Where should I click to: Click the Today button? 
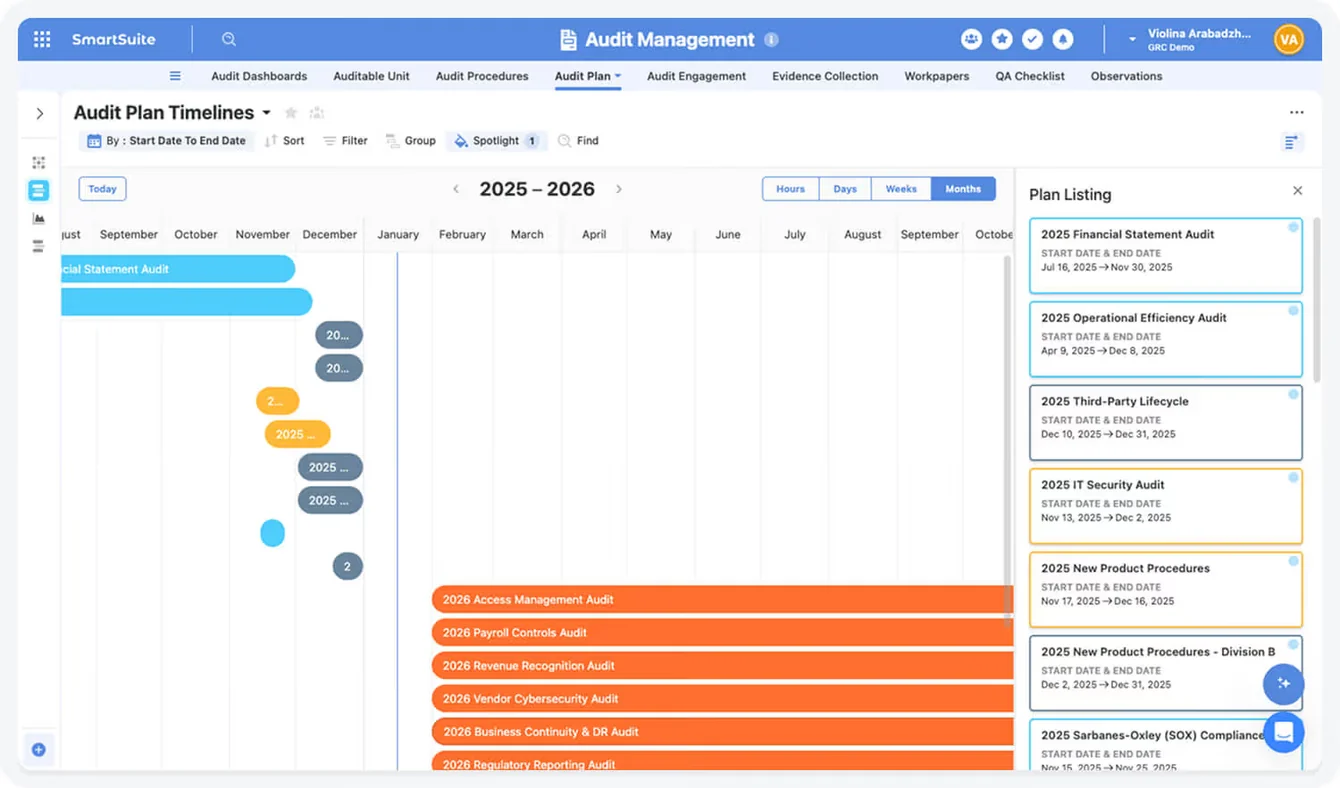point(102,189)
